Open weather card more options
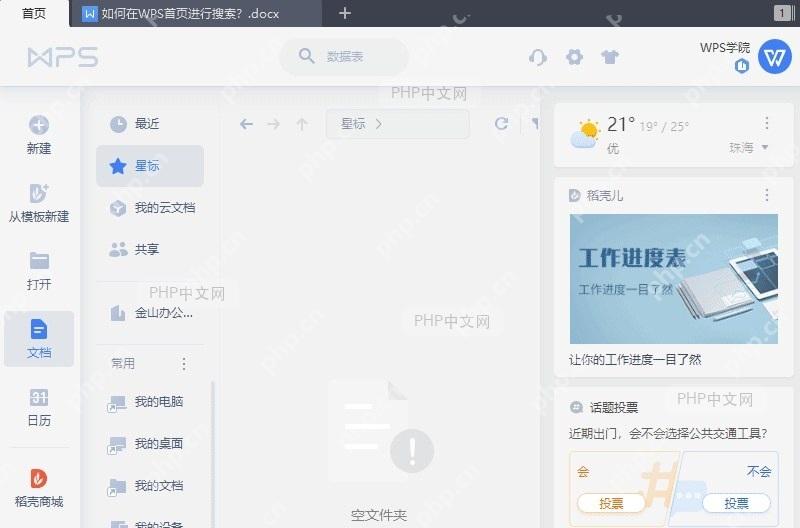 coord(767,123)
